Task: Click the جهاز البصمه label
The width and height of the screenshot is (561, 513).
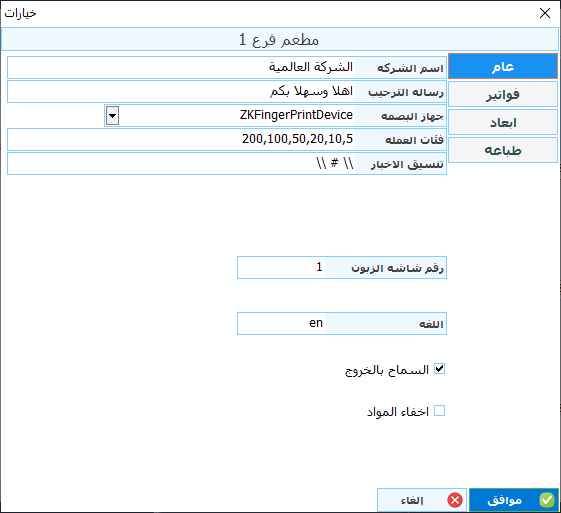Action: click(x=413, y=116)
